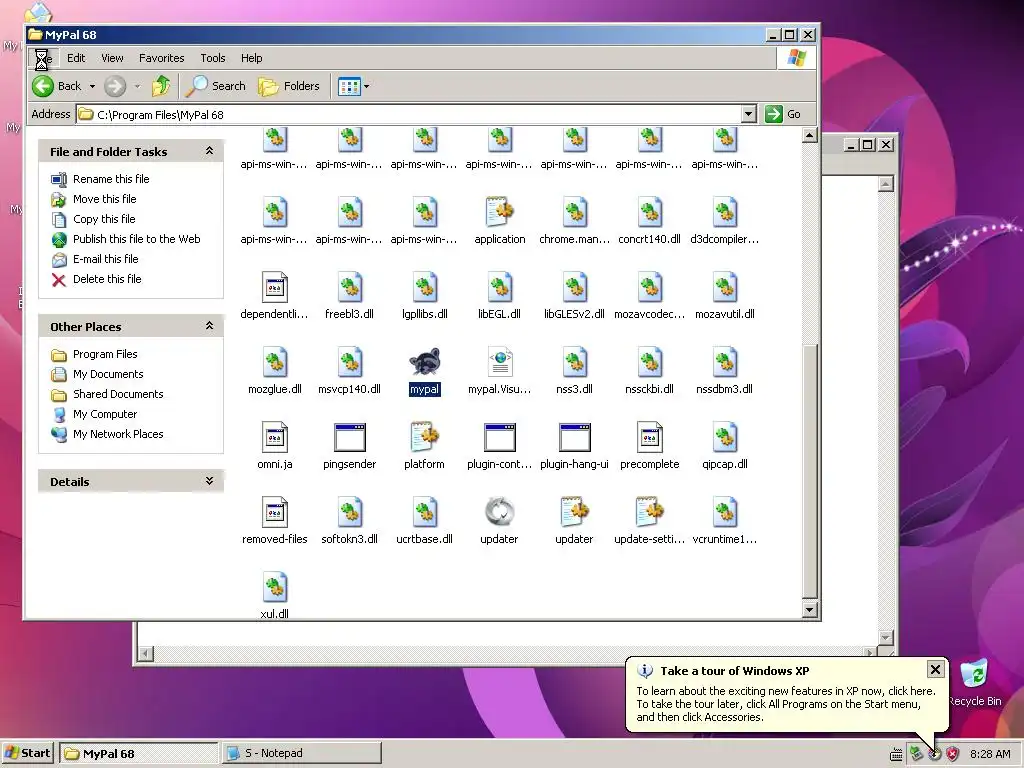This screenshot has height=768, width=1024.
Task: Select the precomplete file icon
Action: click(650, 437)
